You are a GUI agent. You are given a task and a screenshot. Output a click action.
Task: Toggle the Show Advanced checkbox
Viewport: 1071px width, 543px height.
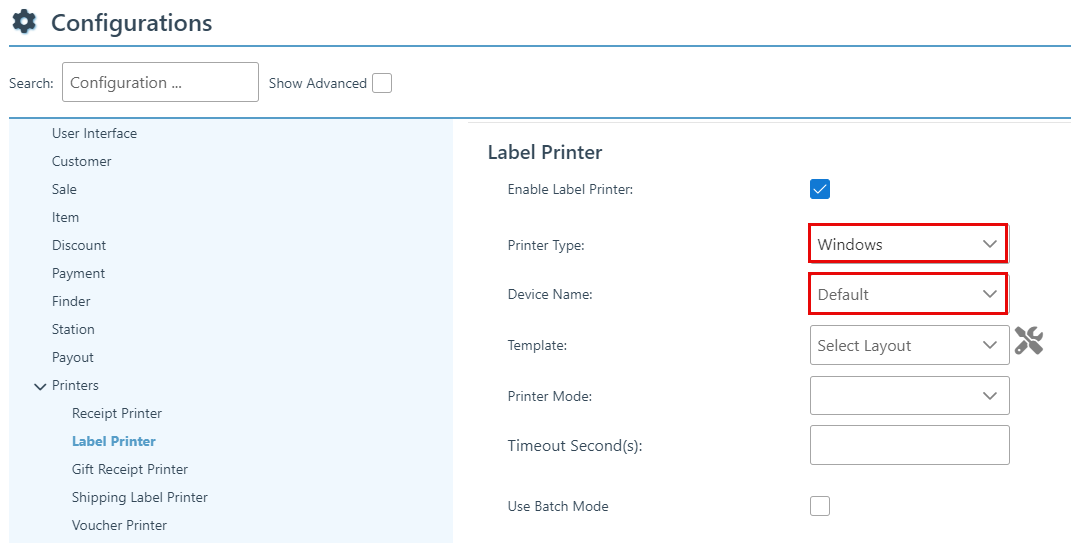(382, 83)
